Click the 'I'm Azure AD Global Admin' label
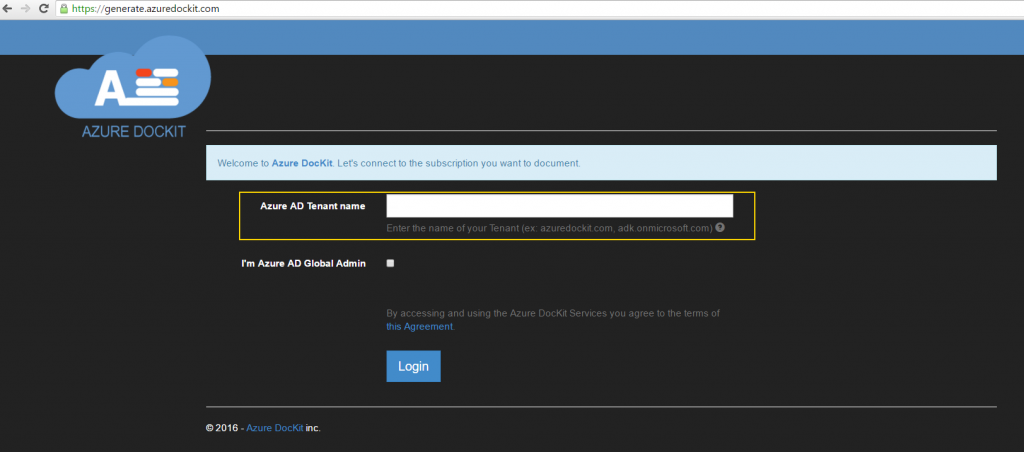Viewport: 1024px width, 452px height. (x=304, y=264)
